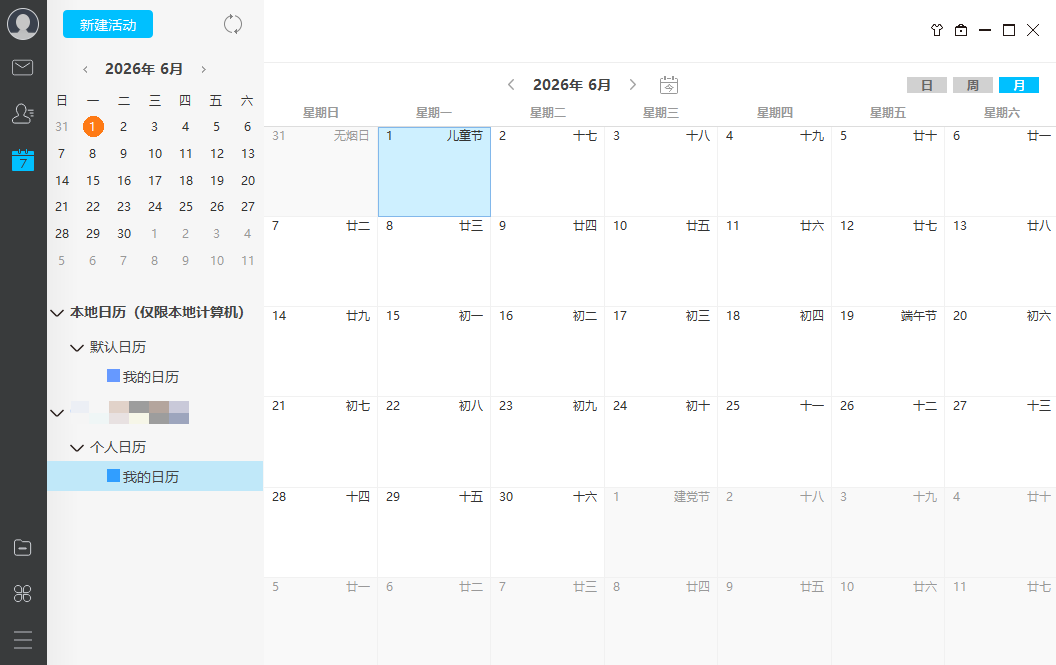The height and width of the screenshot is (665, 1056).
Task: Select blurred account name label
Action: tap(130, 412)
